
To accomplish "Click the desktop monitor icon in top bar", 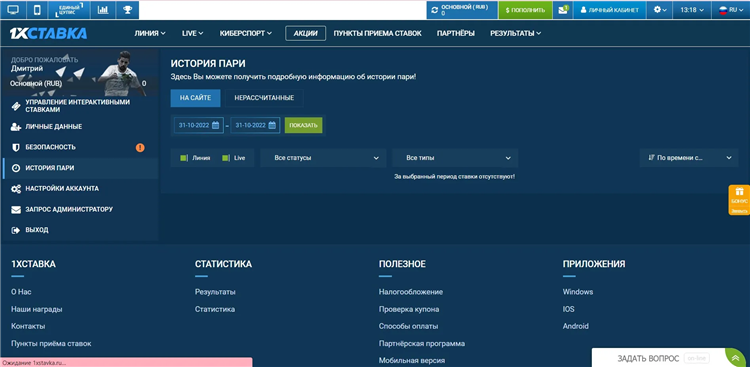I will [13, 10].
